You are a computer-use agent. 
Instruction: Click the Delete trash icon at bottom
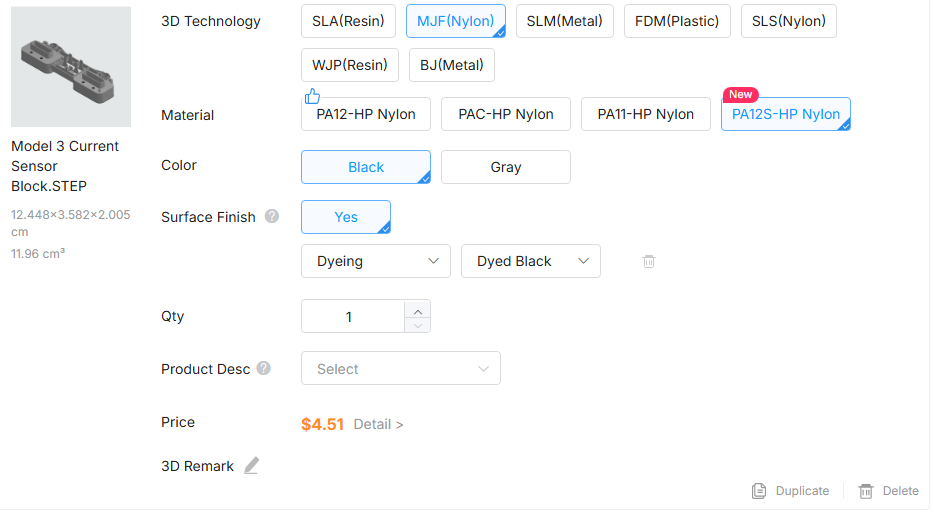tap(866, 491)
